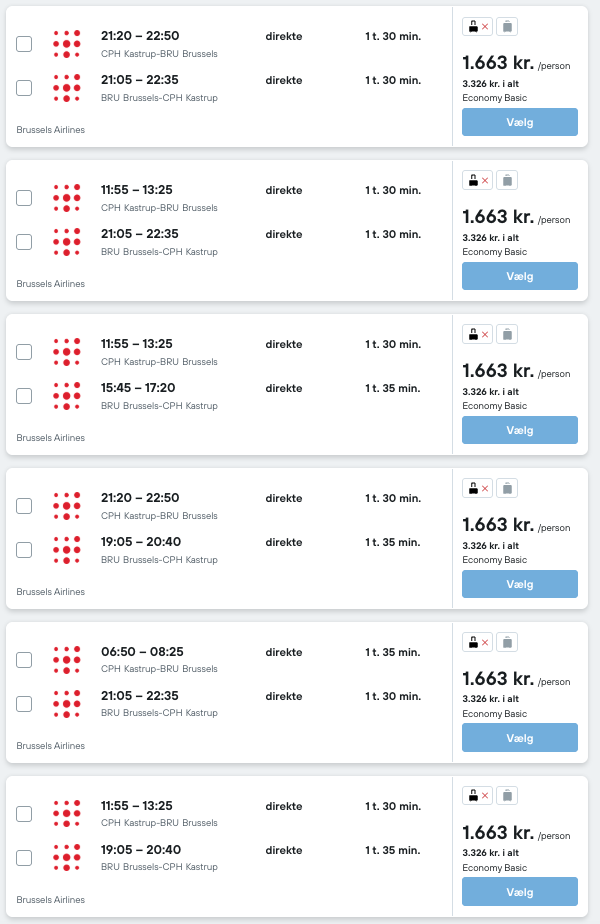Click luggage icon on fifth flight card
Viewport: 600px width, 924px height.
tap(507, 642)
